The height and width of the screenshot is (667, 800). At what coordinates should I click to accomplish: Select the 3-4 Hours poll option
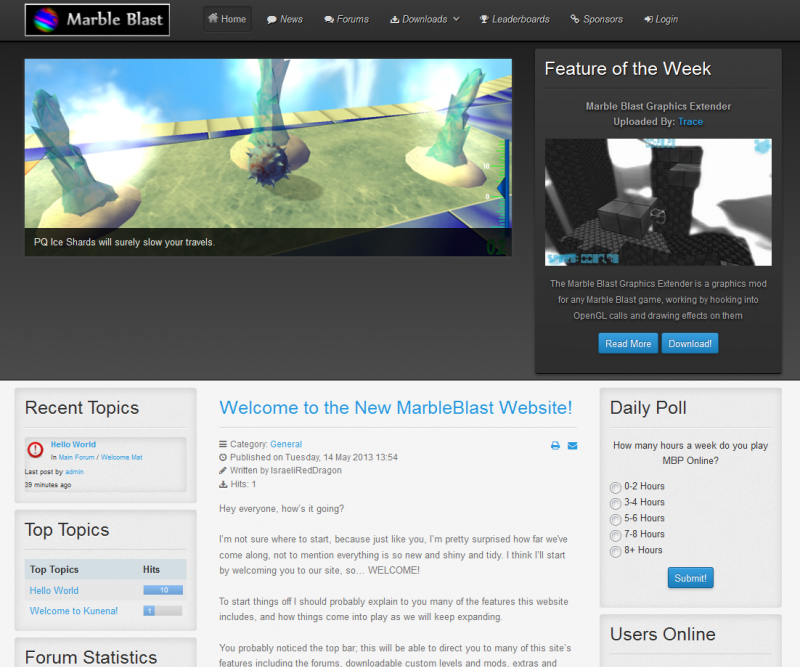click(x=616, y=504)
